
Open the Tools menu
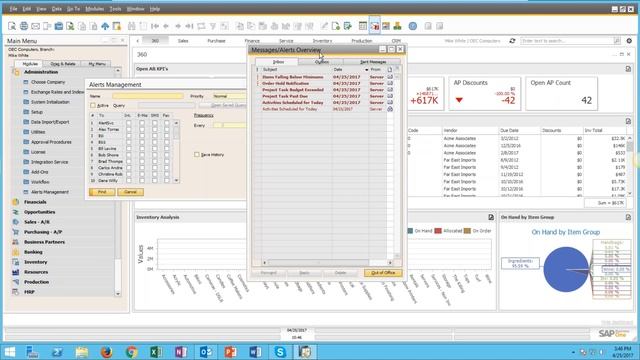(115, 9)
